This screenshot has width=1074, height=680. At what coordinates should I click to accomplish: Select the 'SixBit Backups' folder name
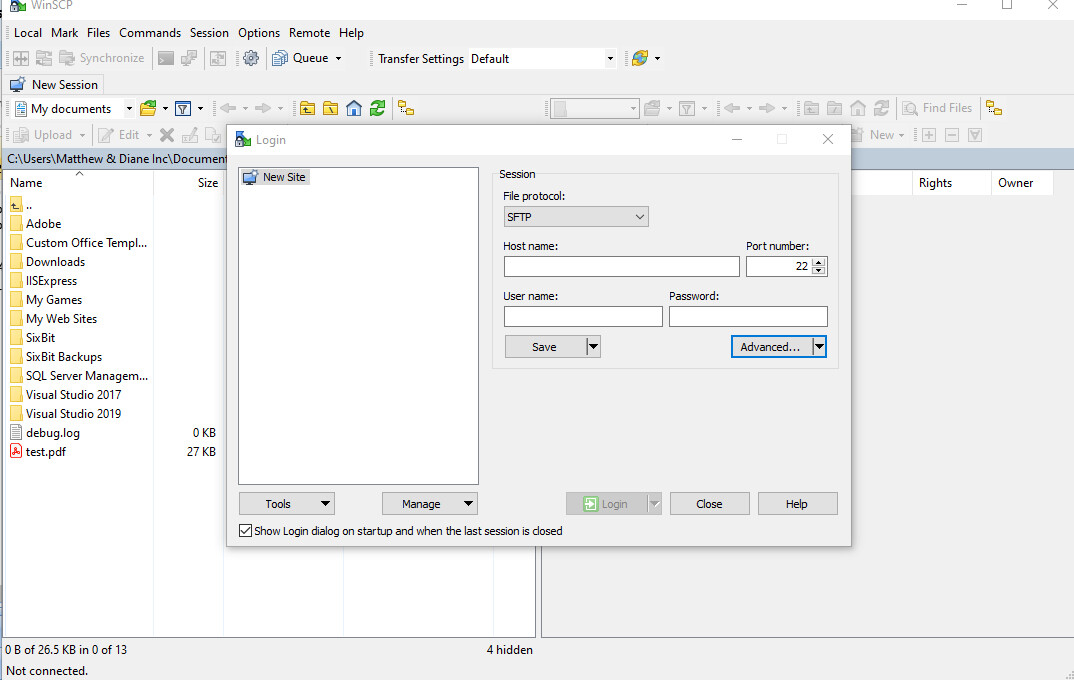click(64, 357)
